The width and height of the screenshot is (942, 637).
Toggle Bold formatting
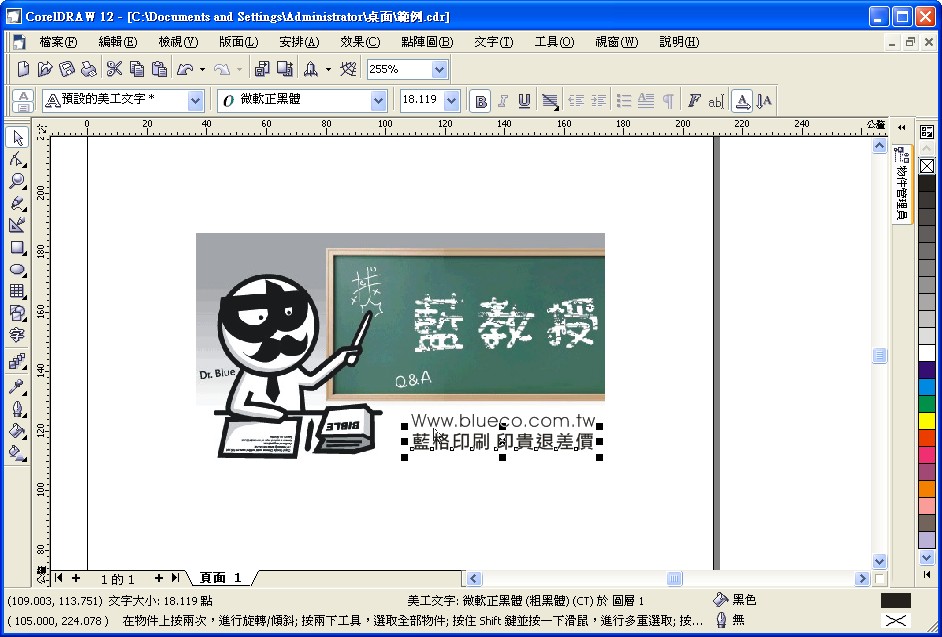[x=480, y=100]
